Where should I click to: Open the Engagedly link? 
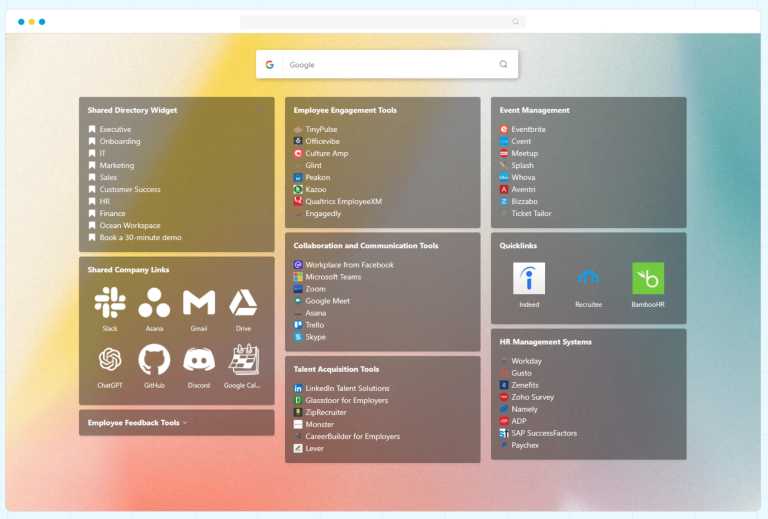pyautogui.click(x=323, y=213)
